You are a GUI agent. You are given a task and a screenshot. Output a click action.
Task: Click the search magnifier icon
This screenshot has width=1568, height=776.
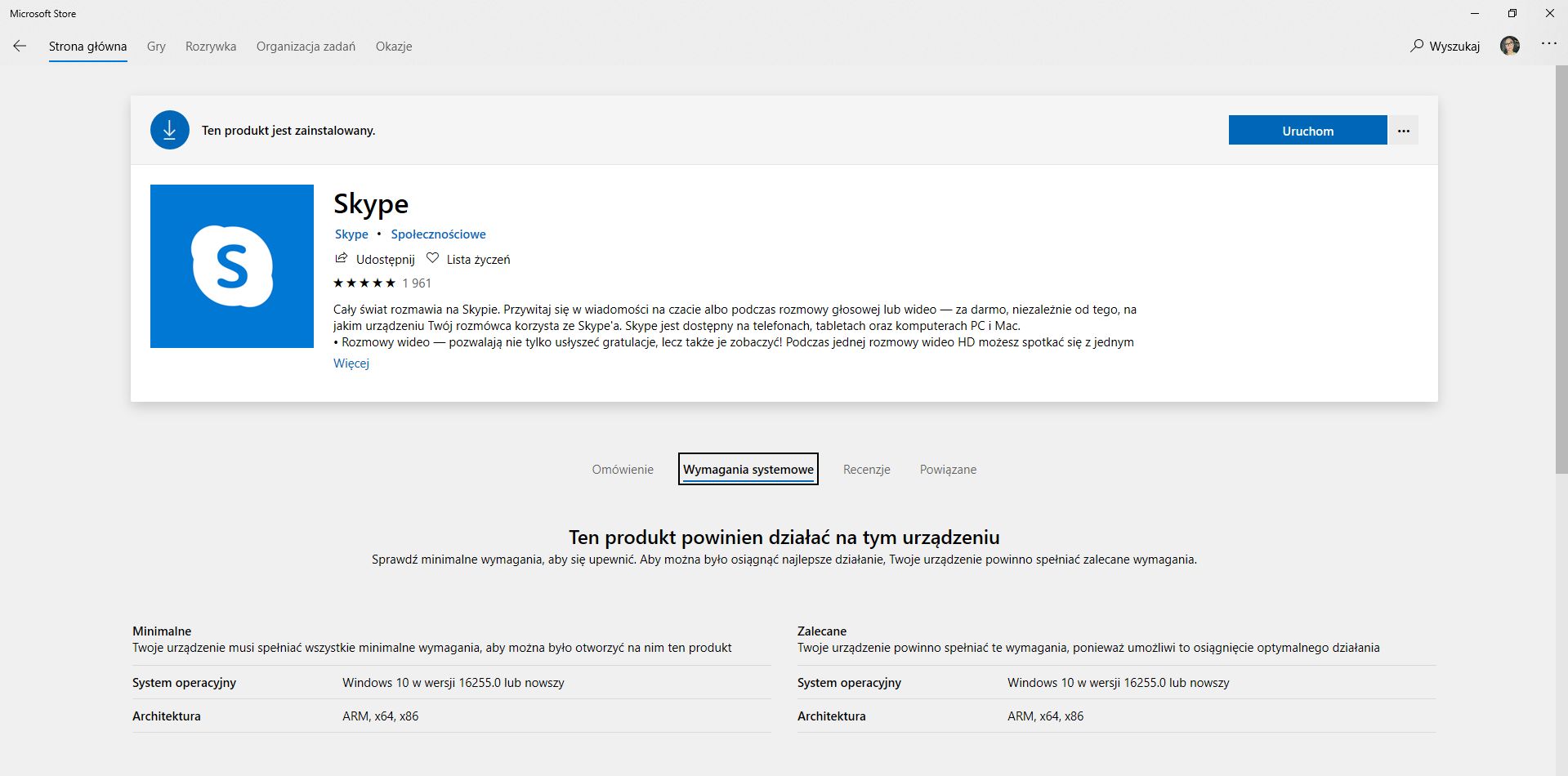(x=1417, y=46)
